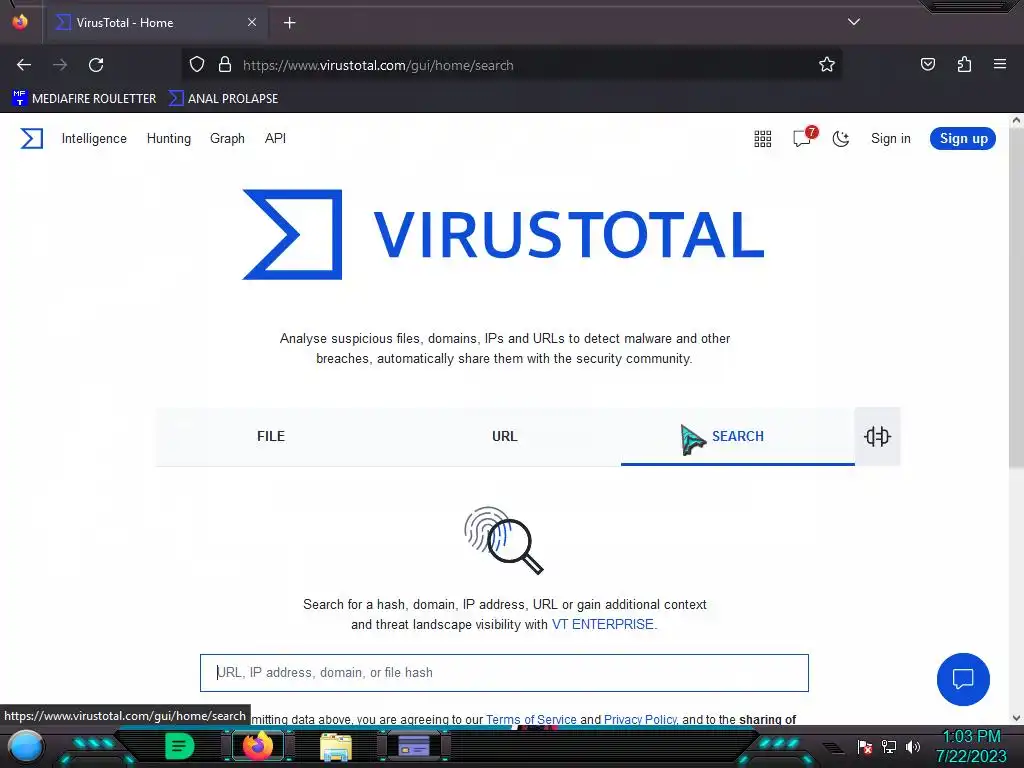Select the VirusTotal - Home browser tab
The image size is (1024, 768).
tap(157, 23)
